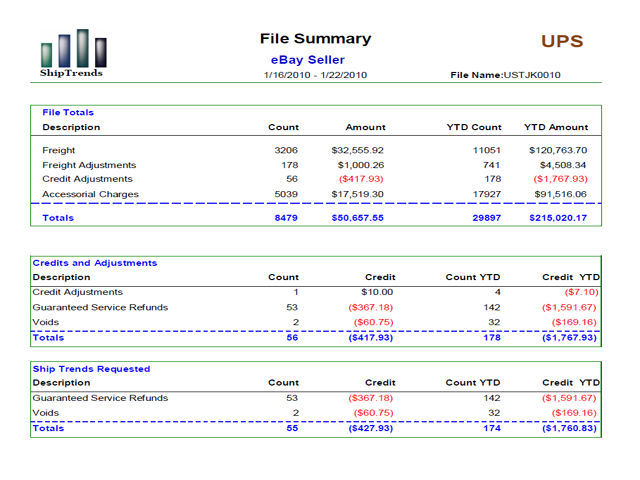
Task: Click the Credits and Adjustments heading
Action: [x=95, y=263]
